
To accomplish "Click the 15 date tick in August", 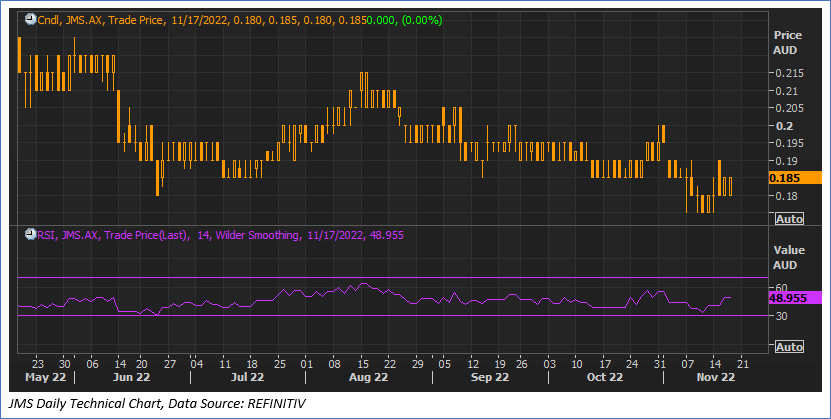I will click(362, 364).
